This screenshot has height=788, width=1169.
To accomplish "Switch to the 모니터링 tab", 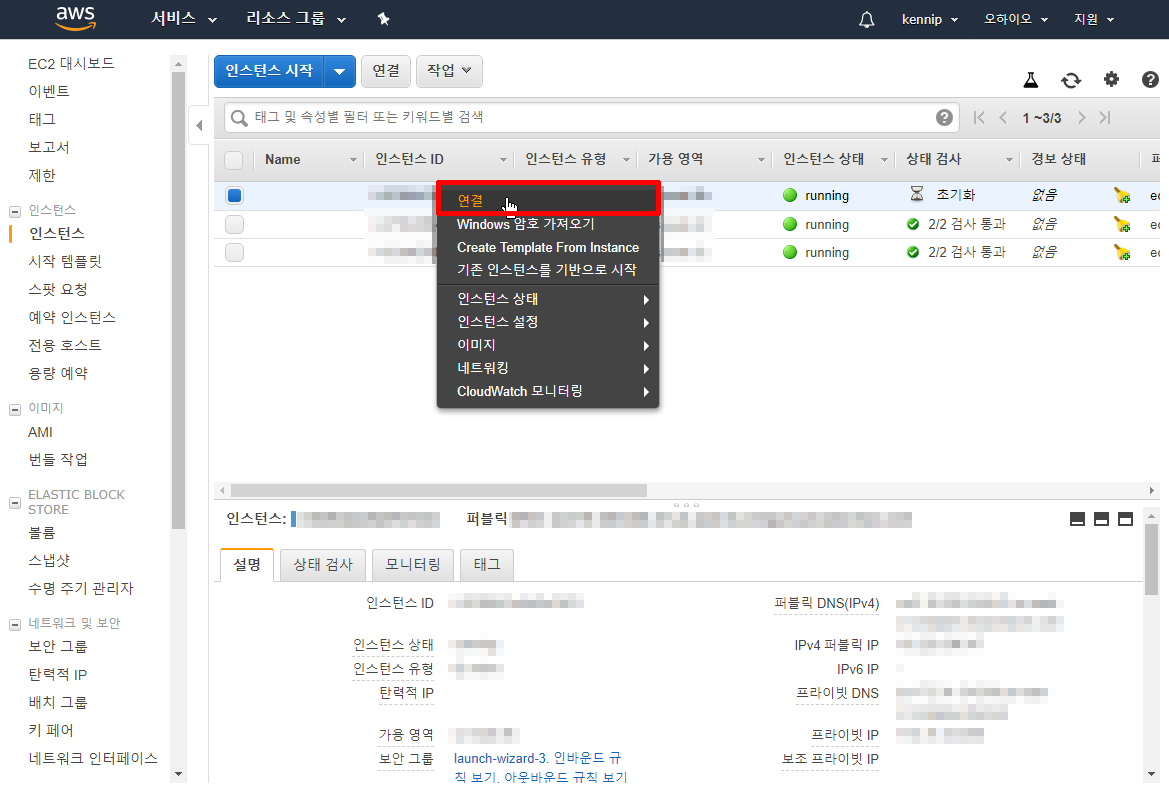I will coord(413,565).
